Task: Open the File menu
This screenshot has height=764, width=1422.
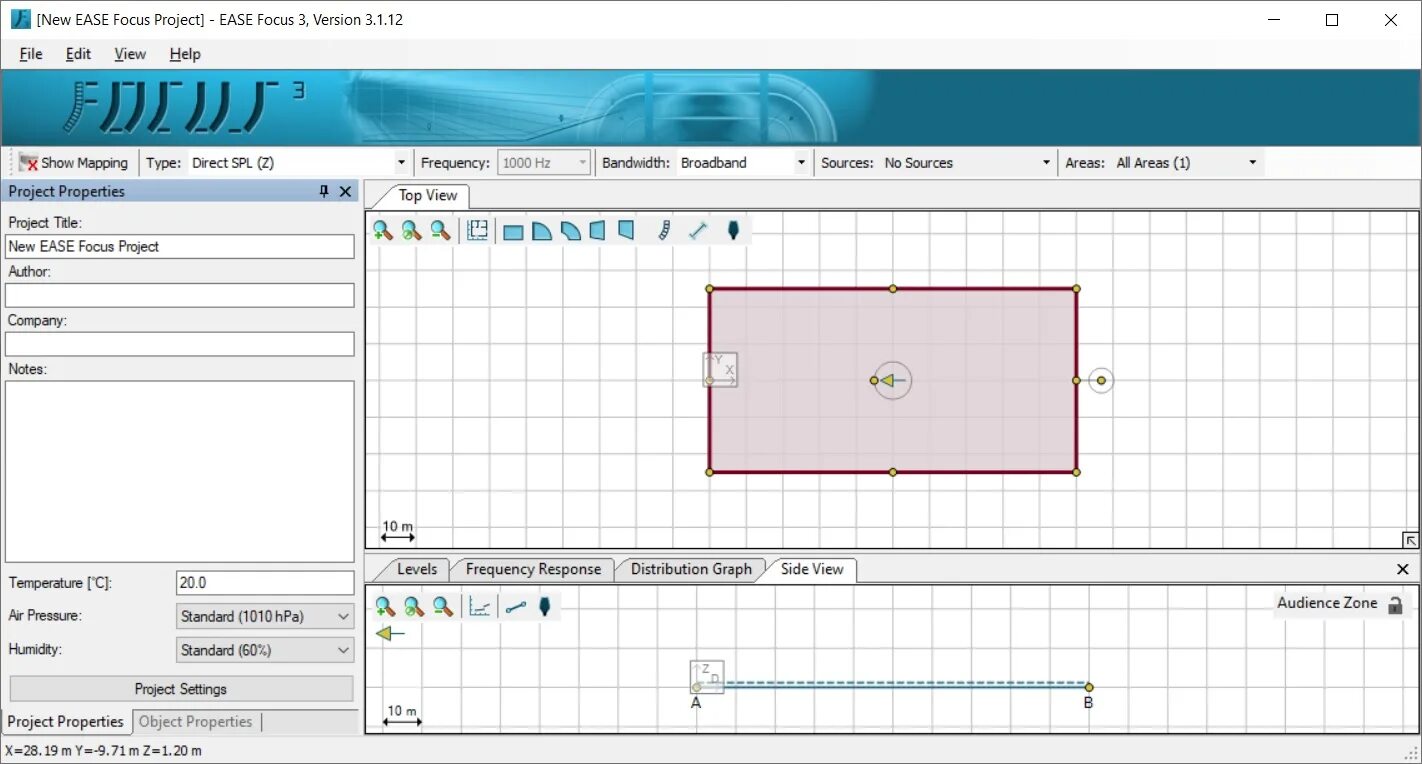Action: tap(31, 54)
